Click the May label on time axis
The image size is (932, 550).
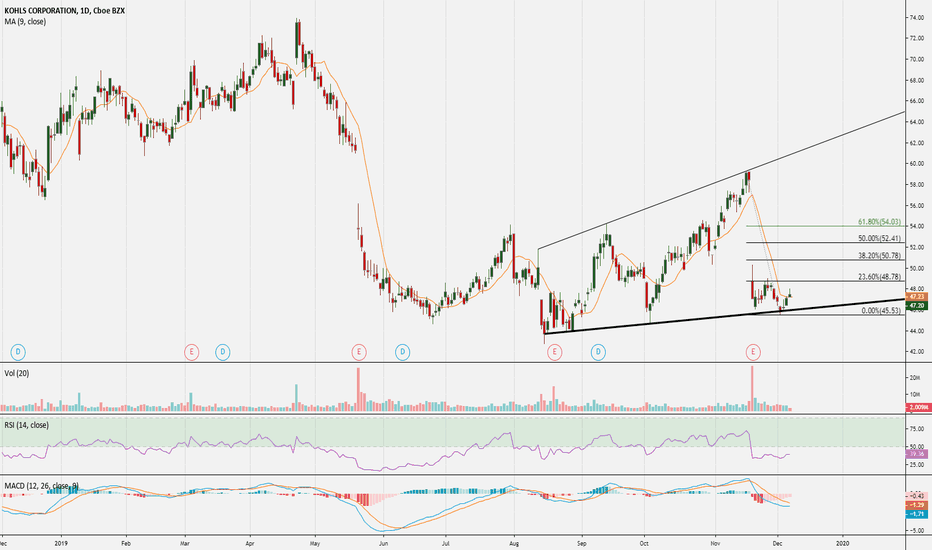[315, 543]
